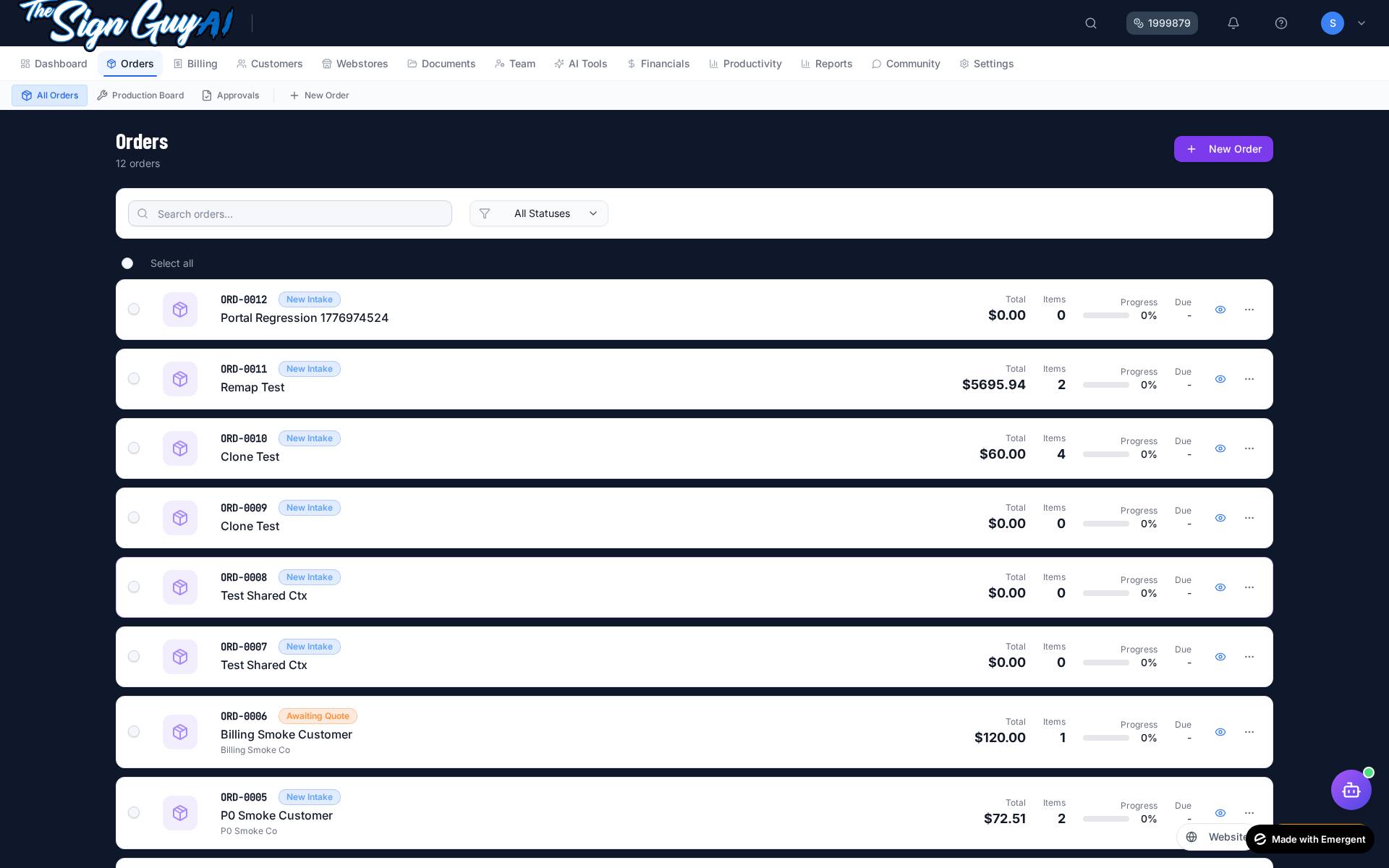Open the Customers menu
The image size is (1389, 868).
270,64
